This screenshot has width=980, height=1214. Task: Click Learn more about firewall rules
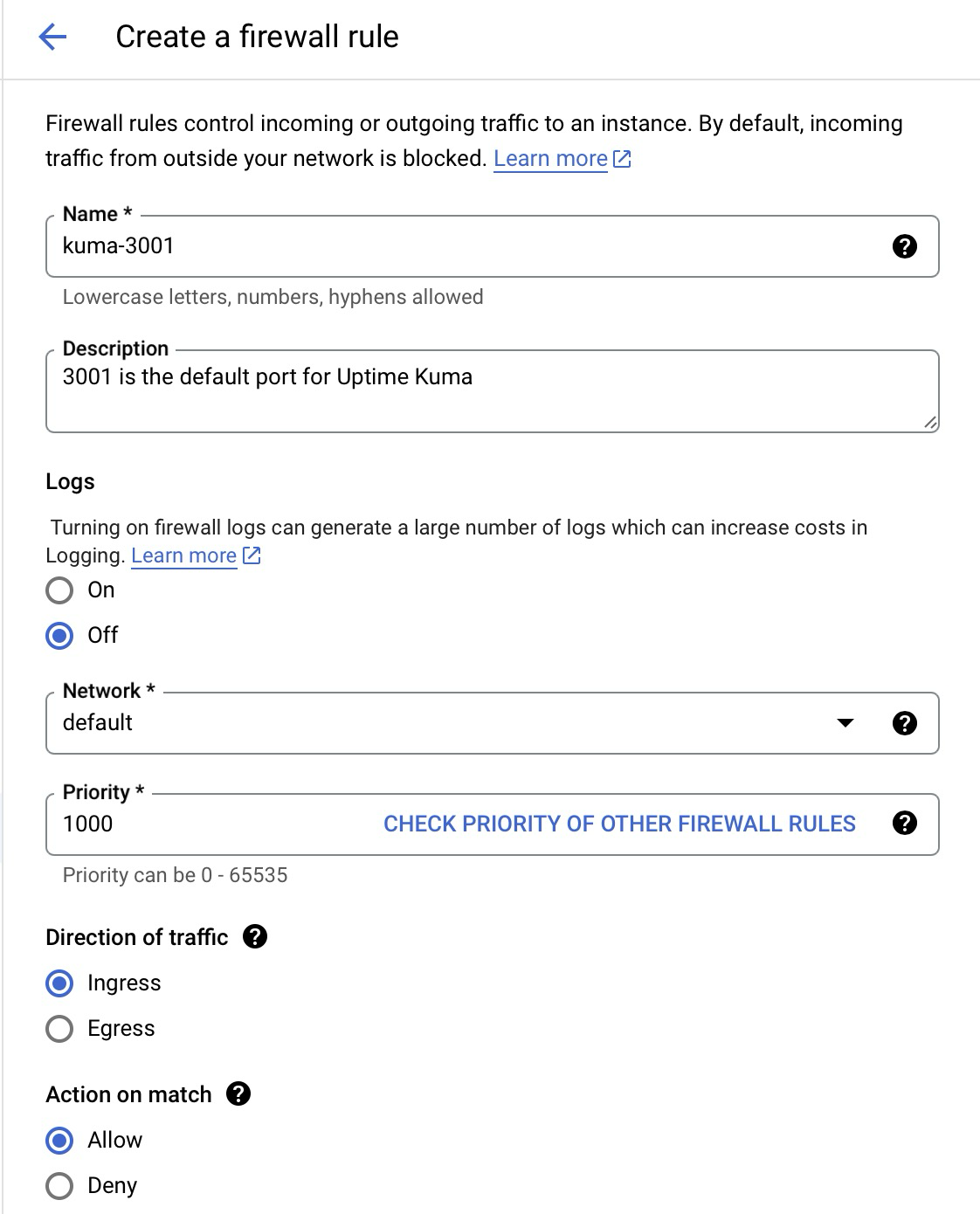coord(550,158)
